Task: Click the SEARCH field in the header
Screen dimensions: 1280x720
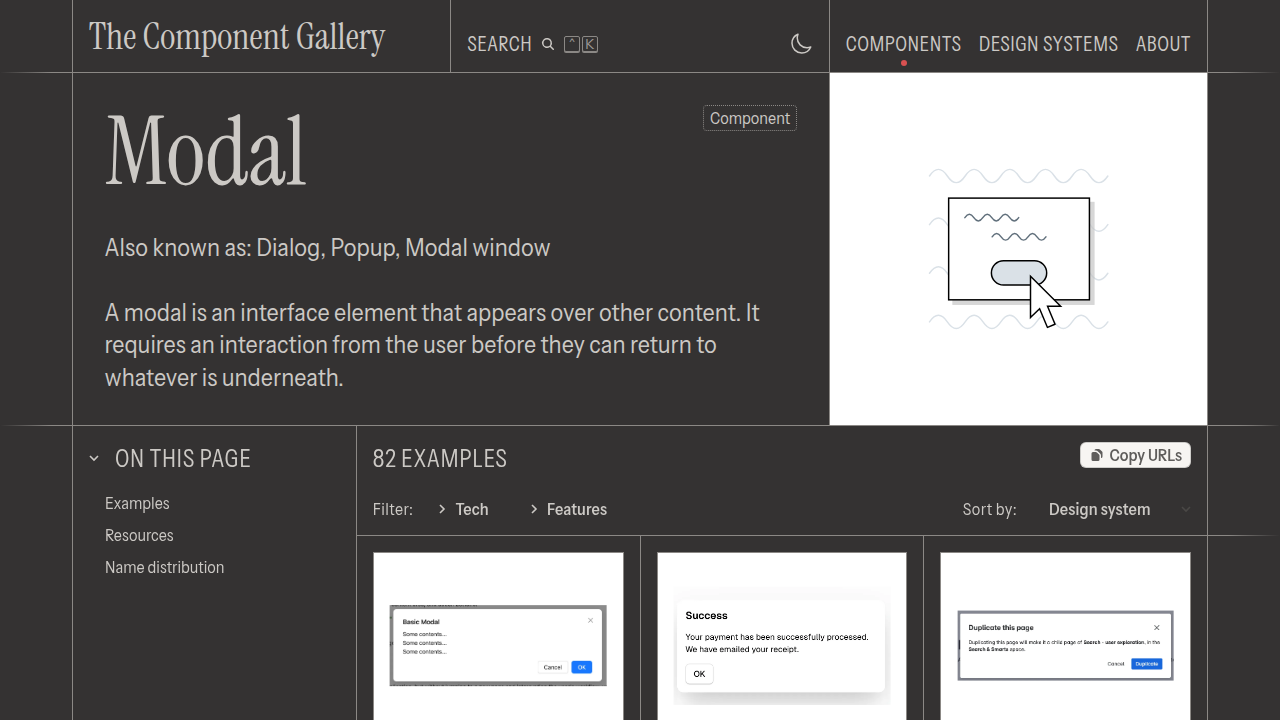Action: (533, 44)
